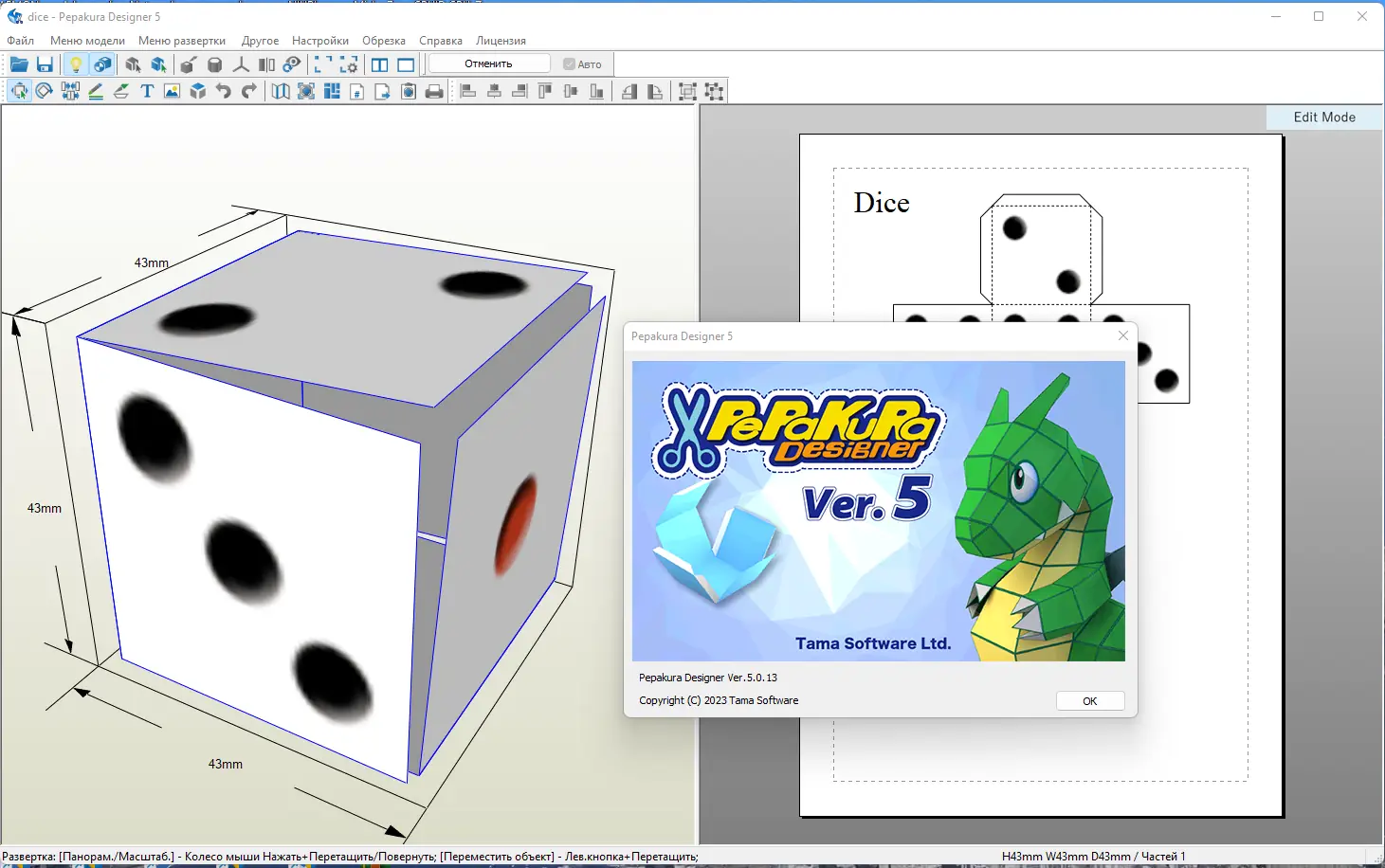Click the align left icon
1385x868 pixels.
(466, 91)
